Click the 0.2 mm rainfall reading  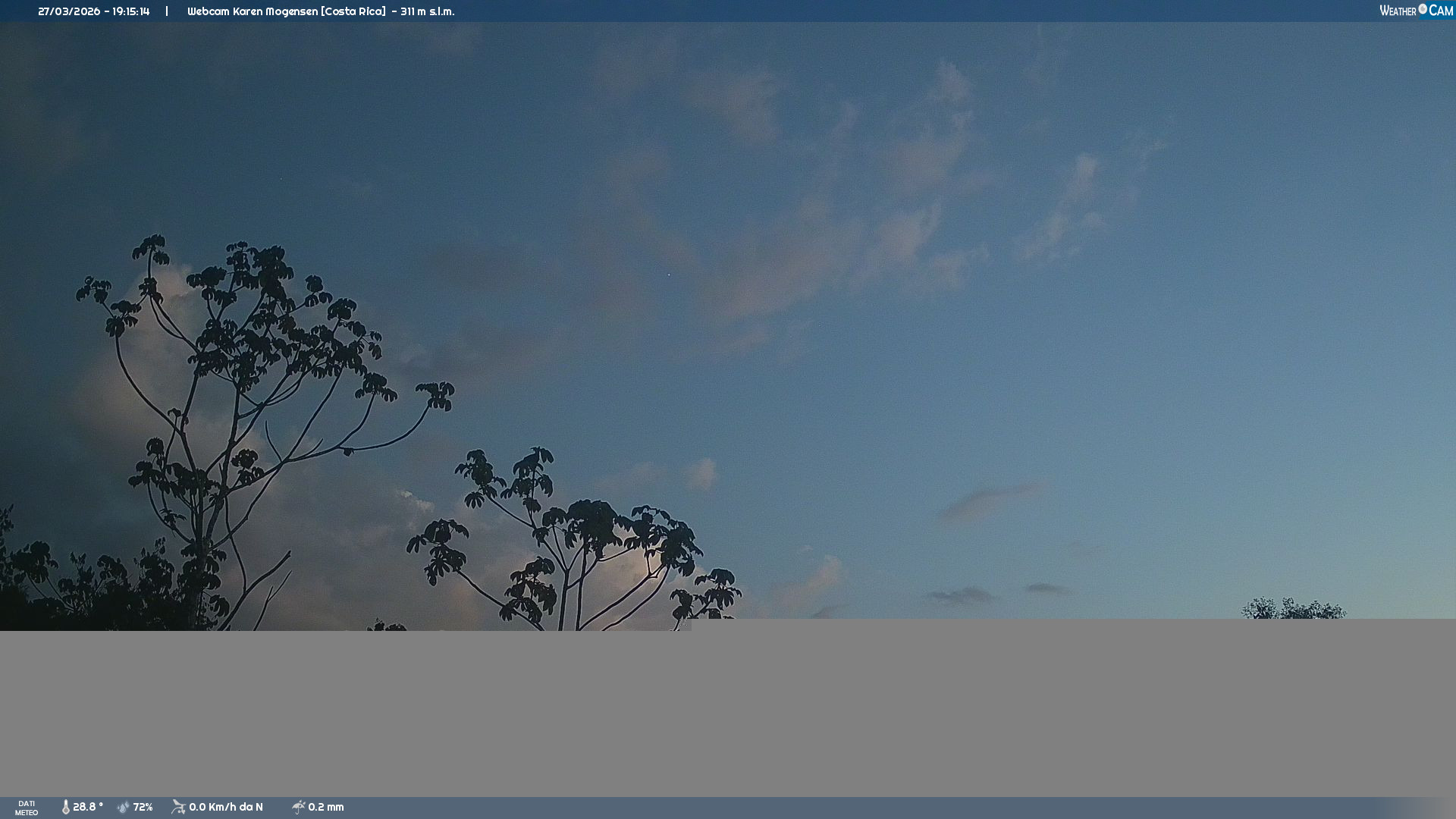click(326, 807)
